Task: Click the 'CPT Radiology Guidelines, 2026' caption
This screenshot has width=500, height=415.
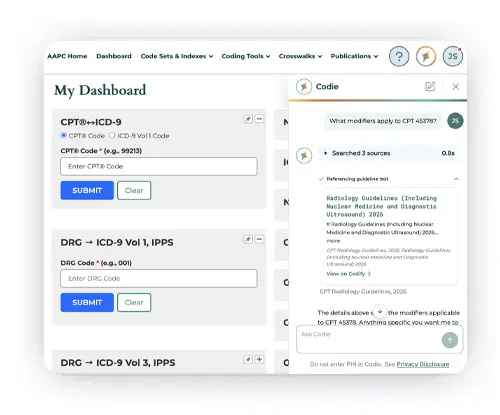Action: click(363, 292)
